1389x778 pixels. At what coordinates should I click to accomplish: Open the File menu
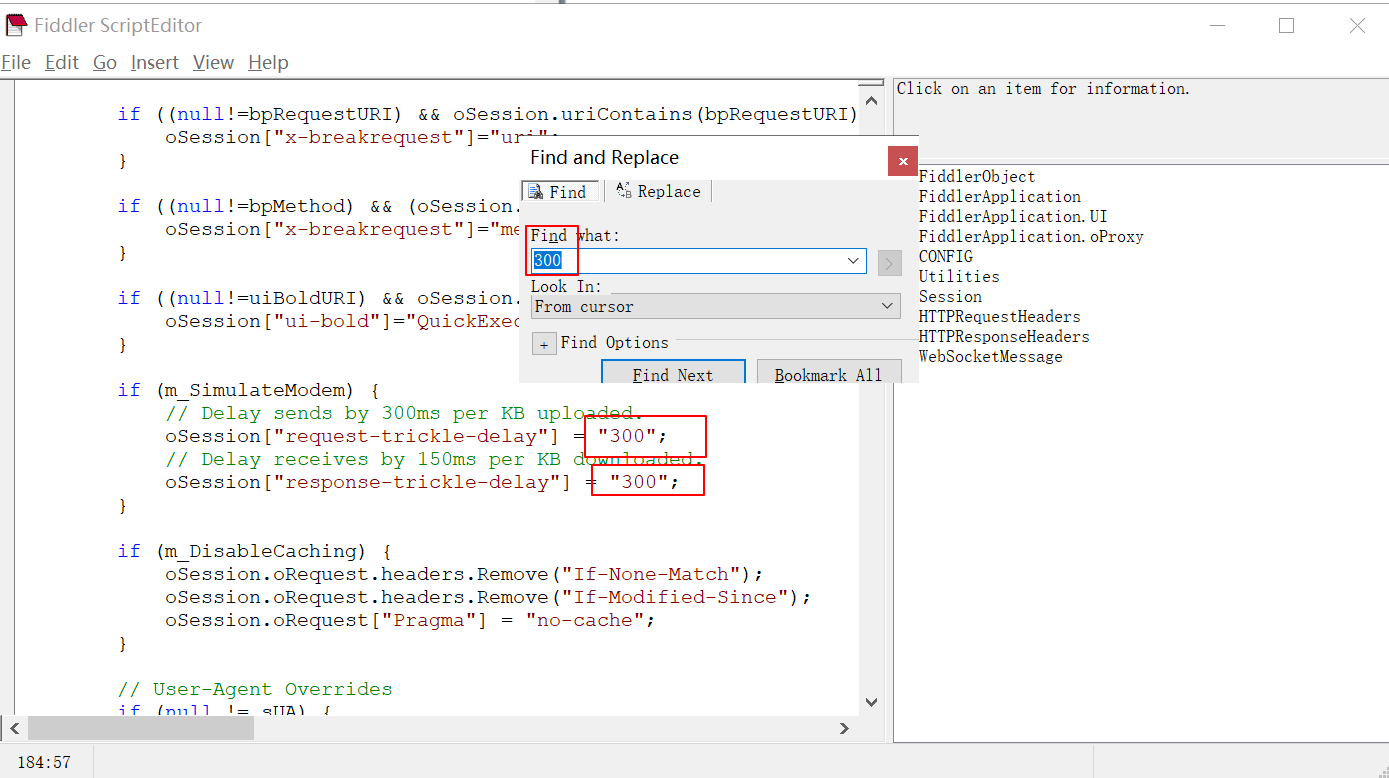[x=16, y=62]
